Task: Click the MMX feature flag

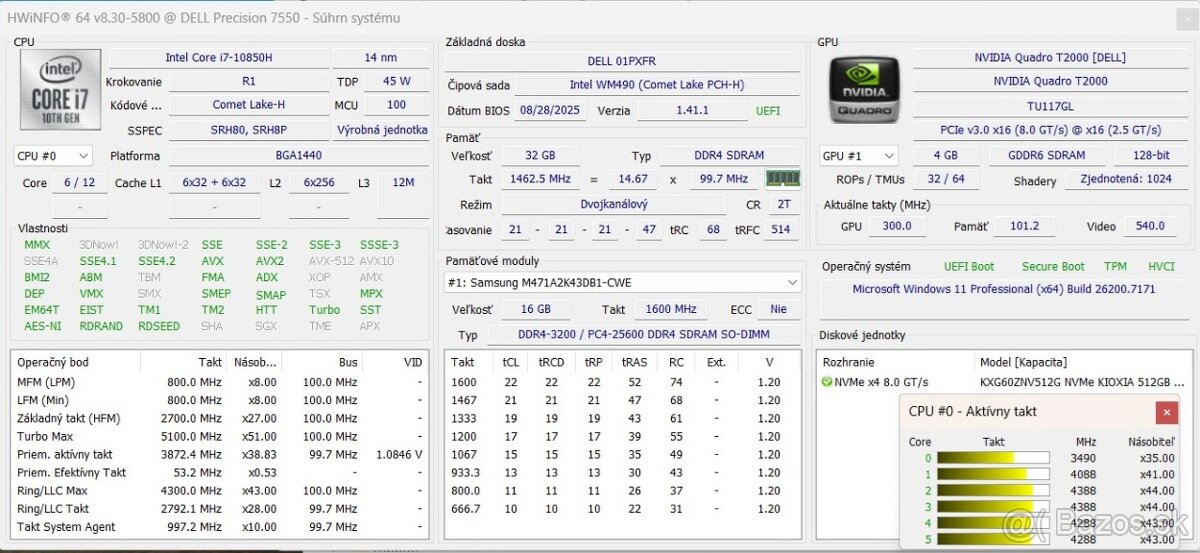Action: point(37,245)
